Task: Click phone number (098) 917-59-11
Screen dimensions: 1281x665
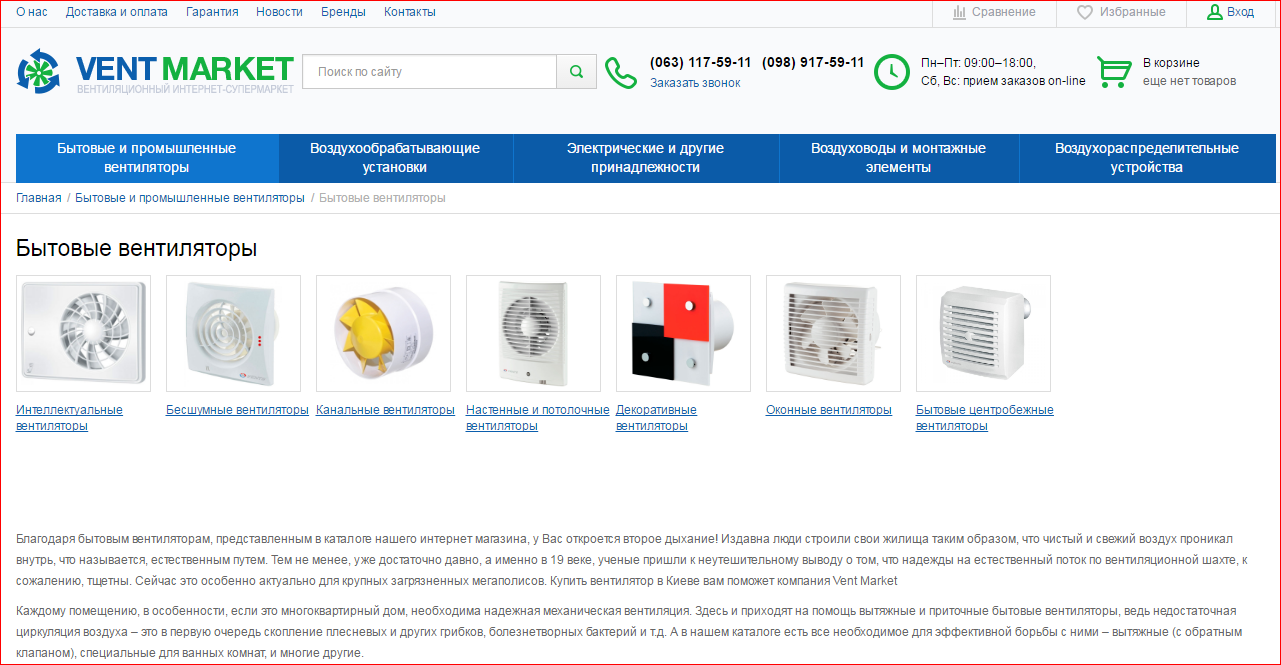Action: click(x=813, y=62)
